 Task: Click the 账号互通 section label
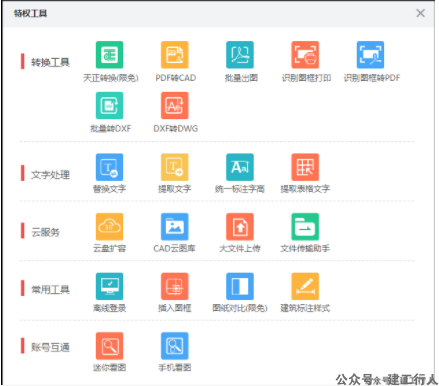(50, 347)
